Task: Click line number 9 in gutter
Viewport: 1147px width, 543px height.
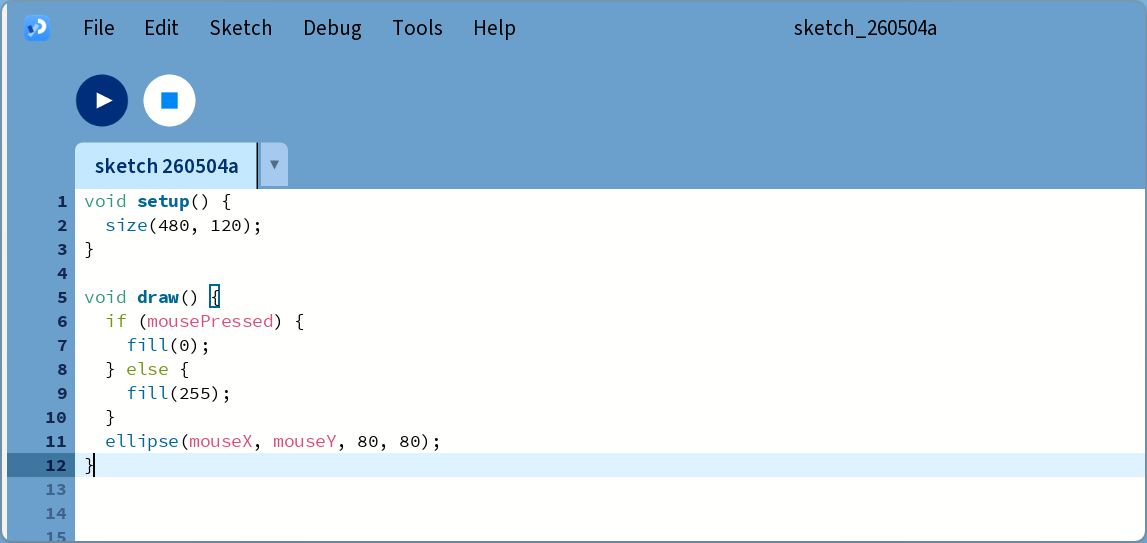Action: coord(61,394)
